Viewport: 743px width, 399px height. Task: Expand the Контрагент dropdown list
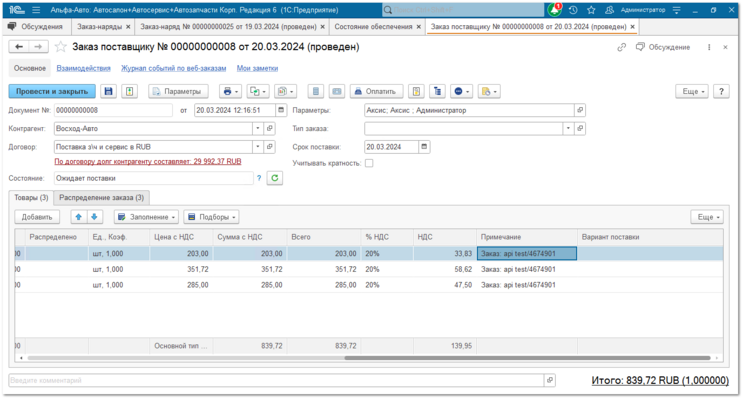(258, 128)
